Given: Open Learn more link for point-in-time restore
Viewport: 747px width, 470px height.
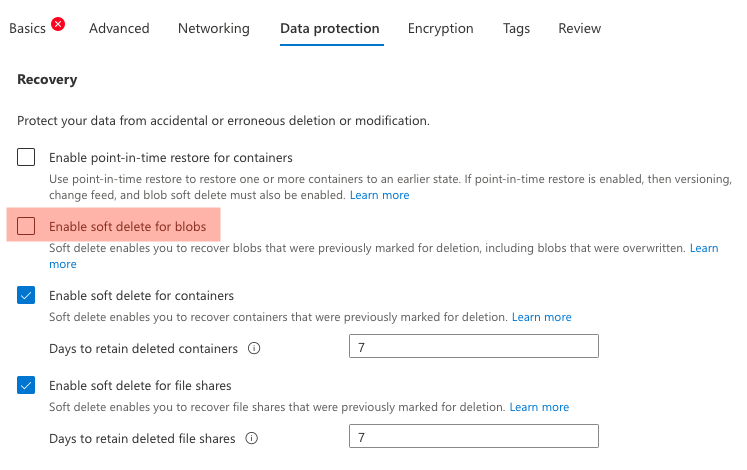Looking at the screenshot, I should (x=379, y=195).
